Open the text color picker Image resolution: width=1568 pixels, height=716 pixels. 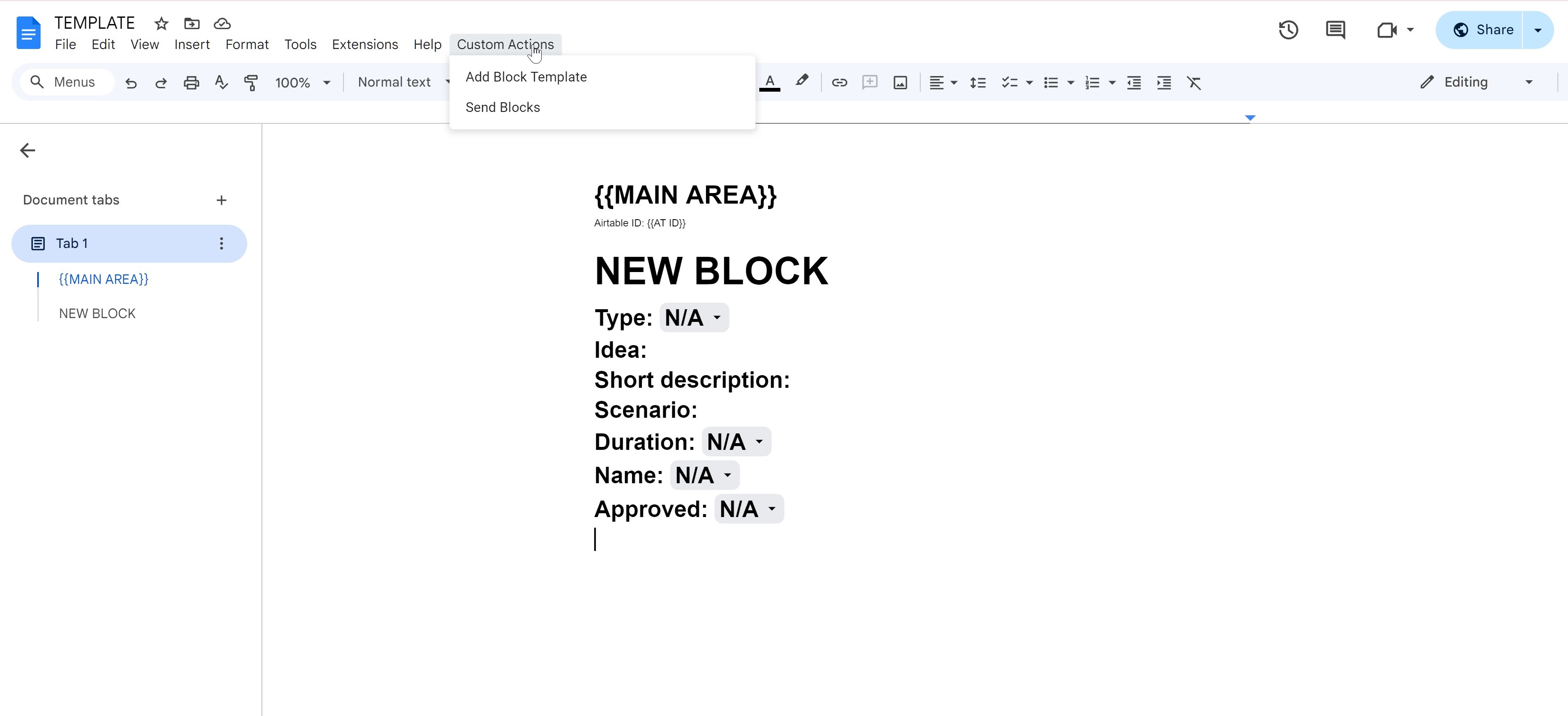769,83
